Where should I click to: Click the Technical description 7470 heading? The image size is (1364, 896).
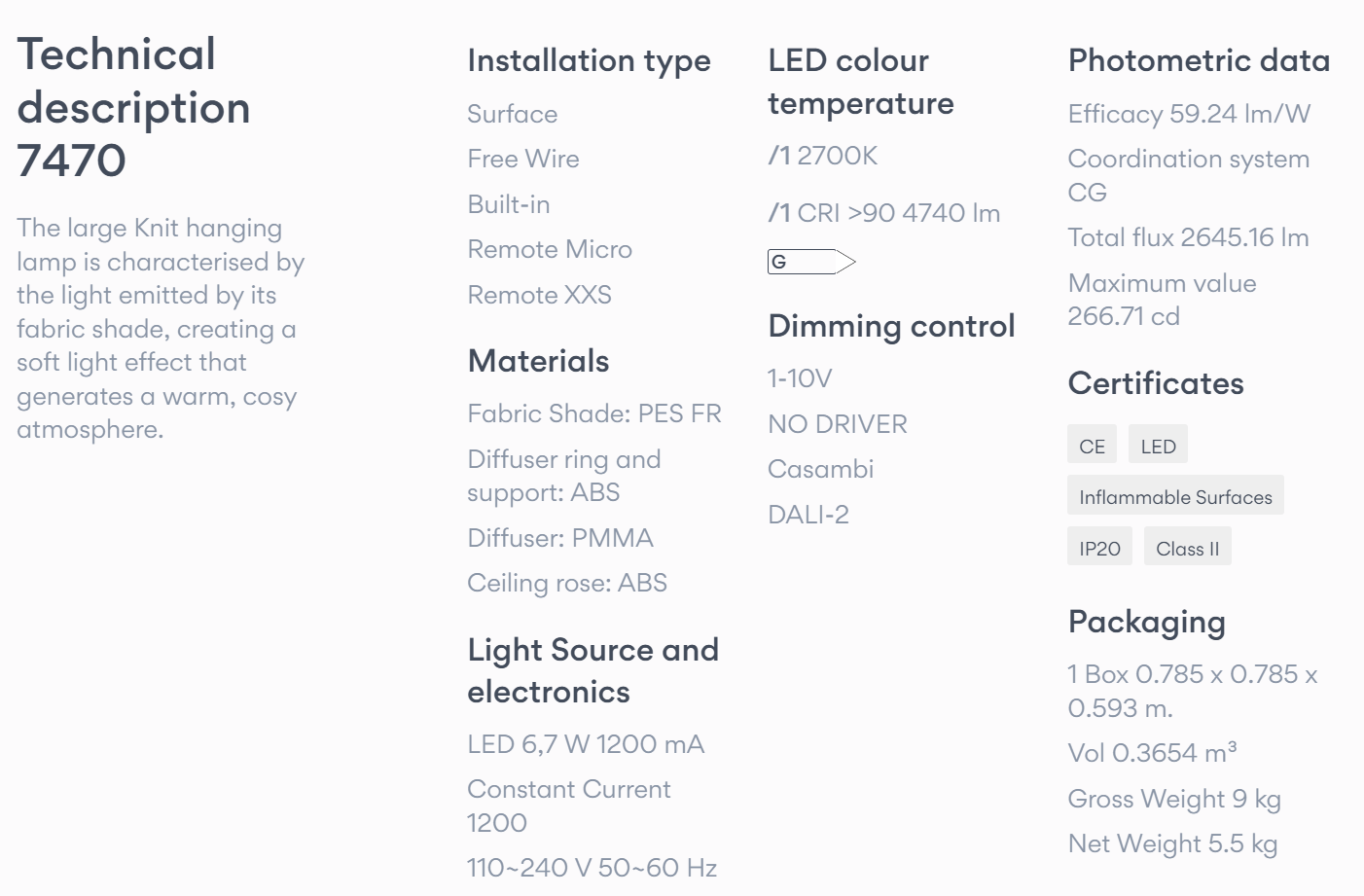[134, 107]
